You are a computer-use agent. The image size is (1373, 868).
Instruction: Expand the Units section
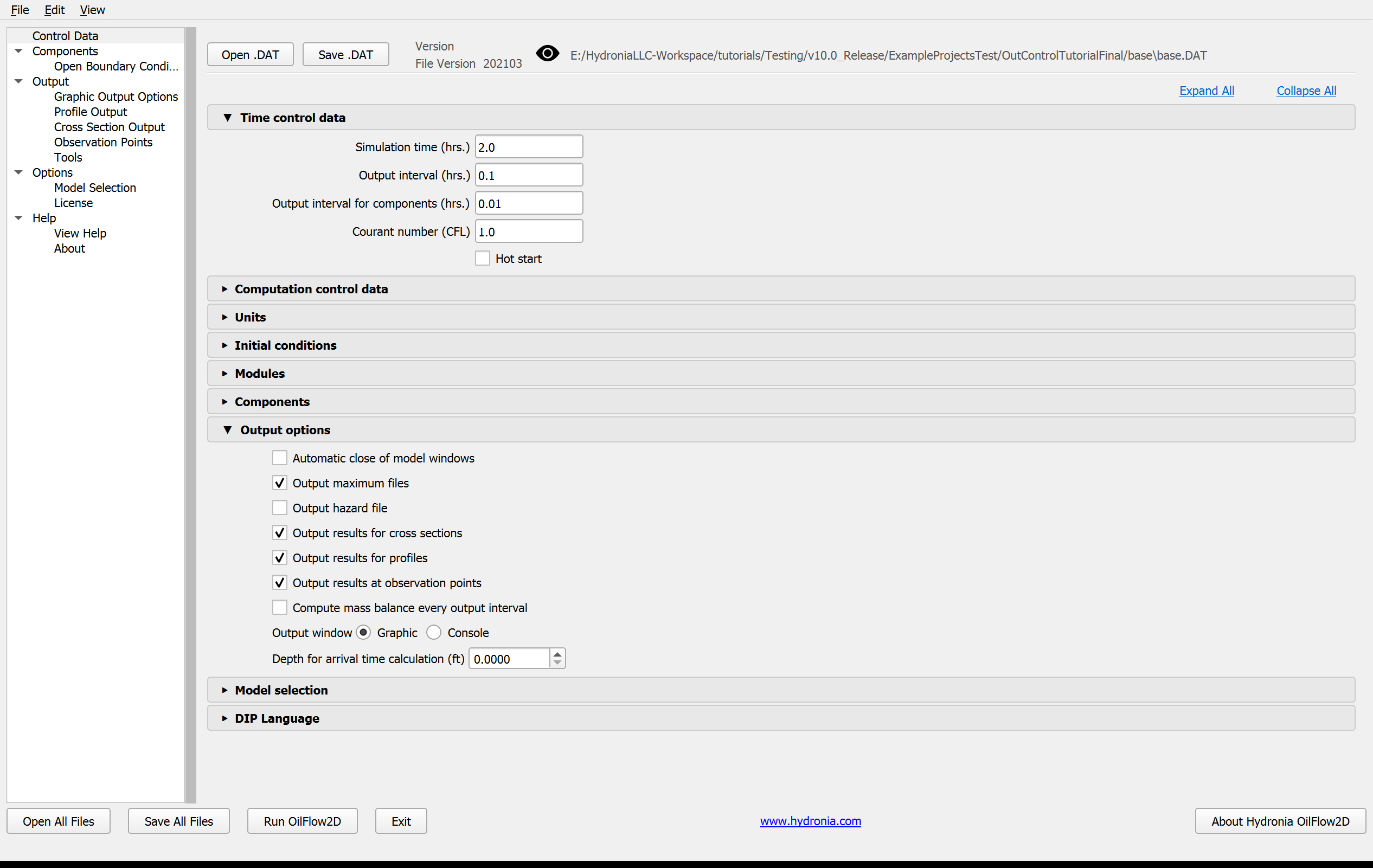[x=780, y=317]
